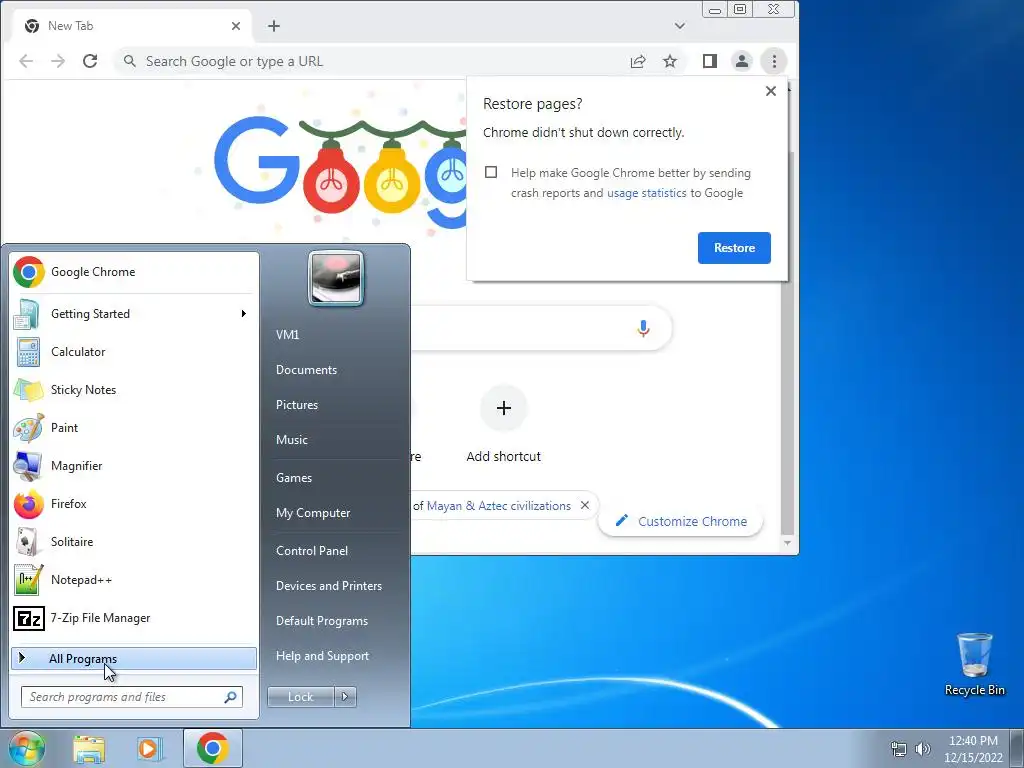This screenshot has width=1024, height=768.
Task: Open the Chrome profile icon
Action: (x=742, y=61)
